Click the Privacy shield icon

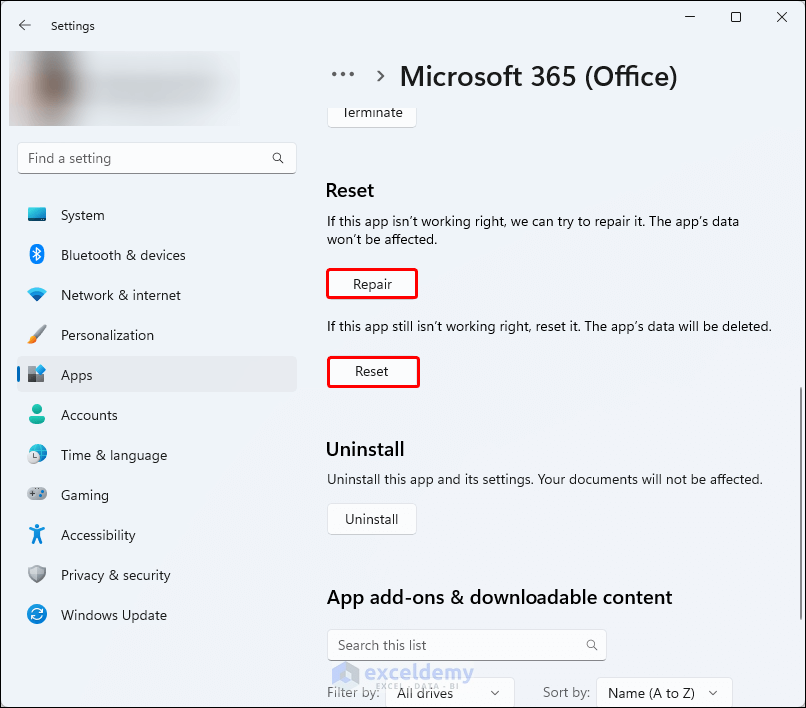[37, 574]
